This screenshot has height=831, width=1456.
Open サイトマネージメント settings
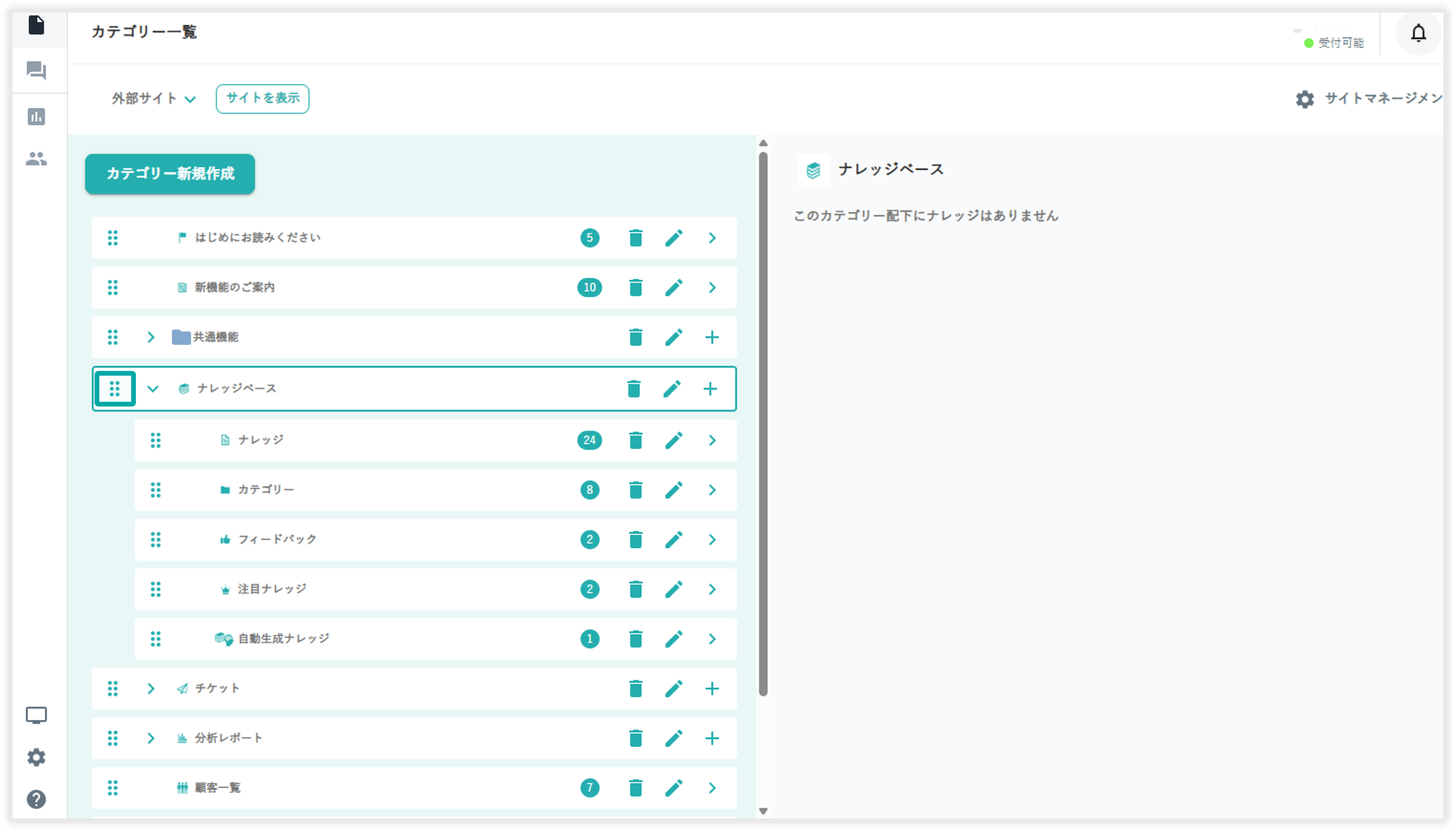[1369, 99]
